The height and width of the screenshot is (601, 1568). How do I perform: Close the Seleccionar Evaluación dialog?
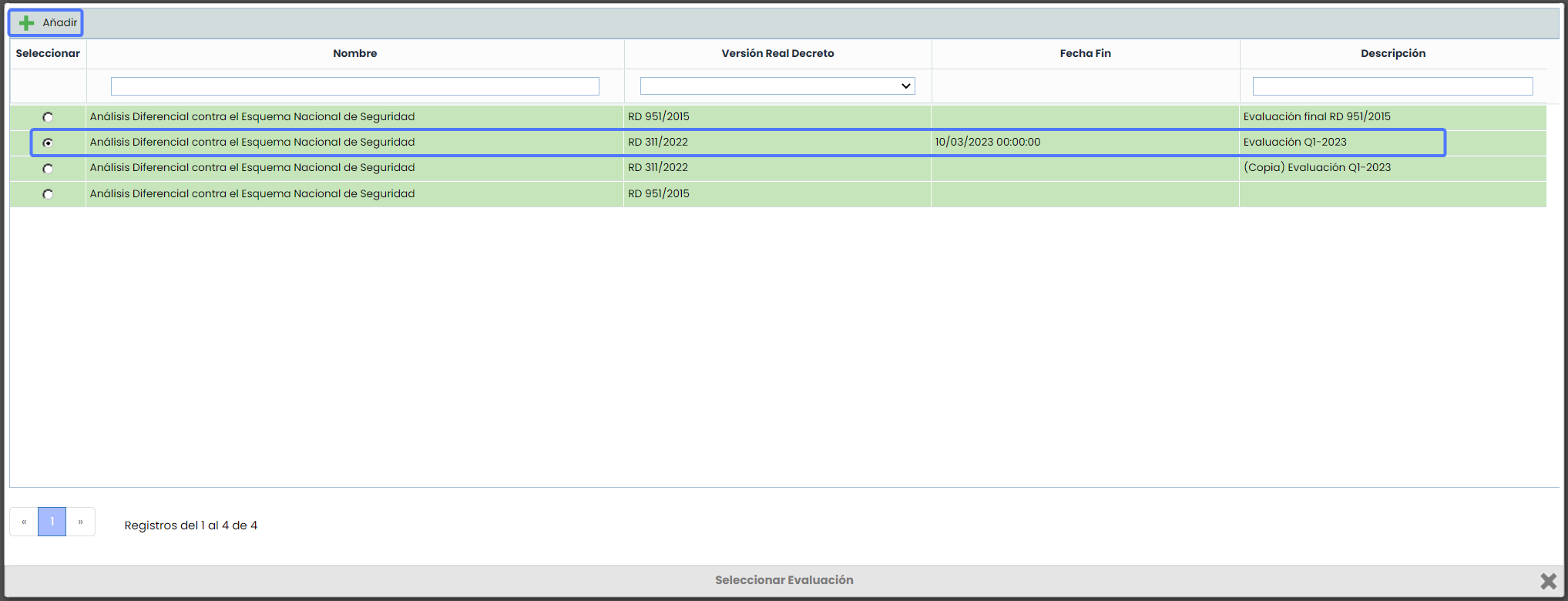[x=1548, y=581]
